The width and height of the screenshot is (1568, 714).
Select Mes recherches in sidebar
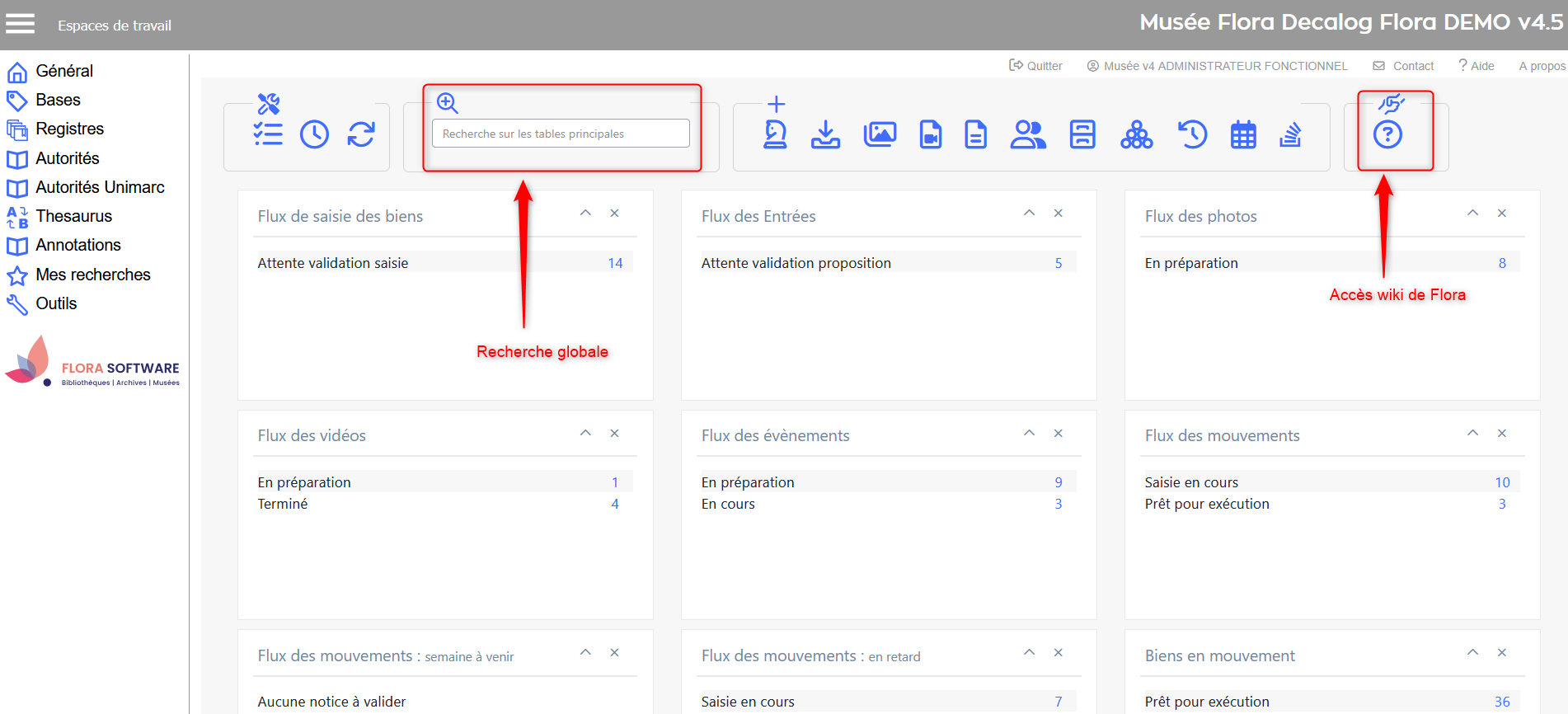(92, 275)
